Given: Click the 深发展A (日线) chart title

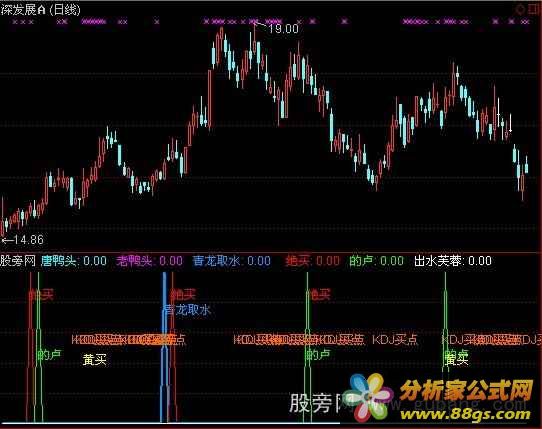Looking at the screenshot, I should click(40, 9).
